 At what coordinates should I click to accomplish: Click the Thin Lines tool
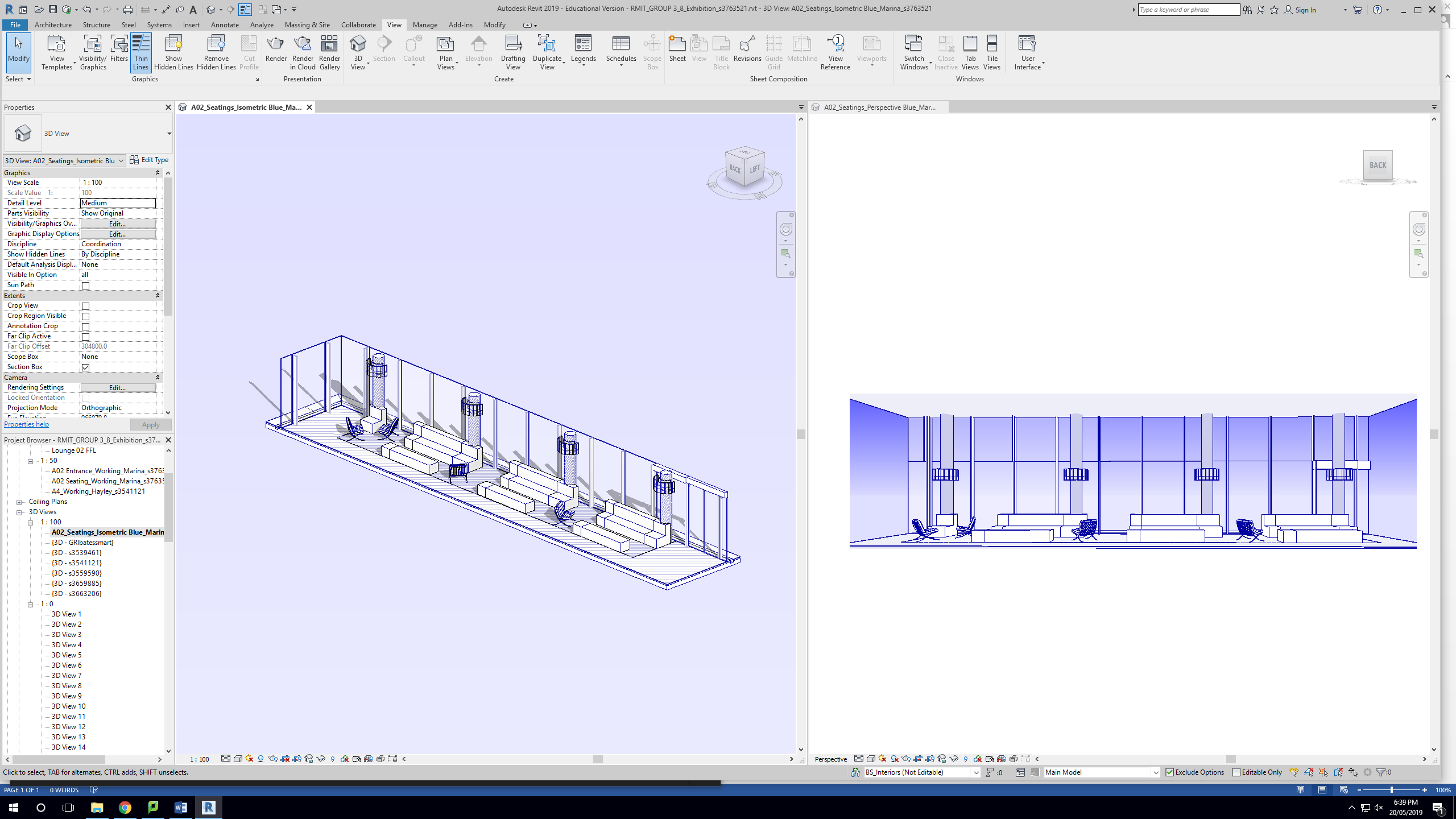coord(140,52)
